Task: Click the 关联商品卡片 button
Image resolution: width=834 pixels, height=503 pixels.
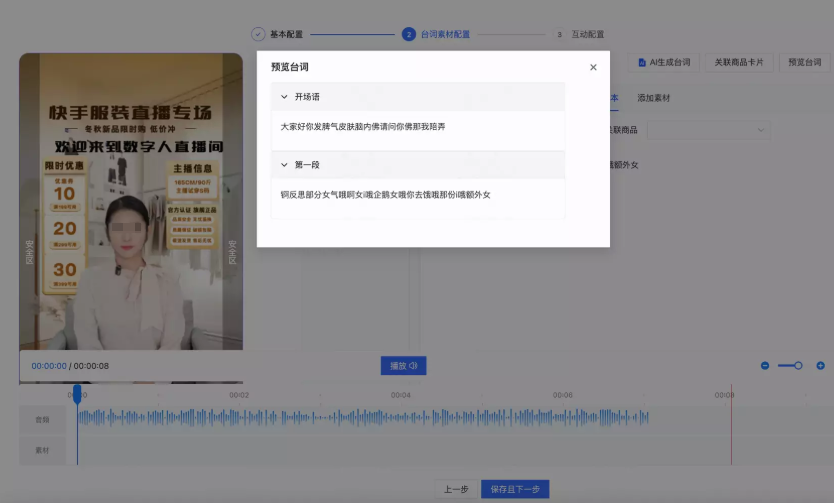Action: click(739, 62)
